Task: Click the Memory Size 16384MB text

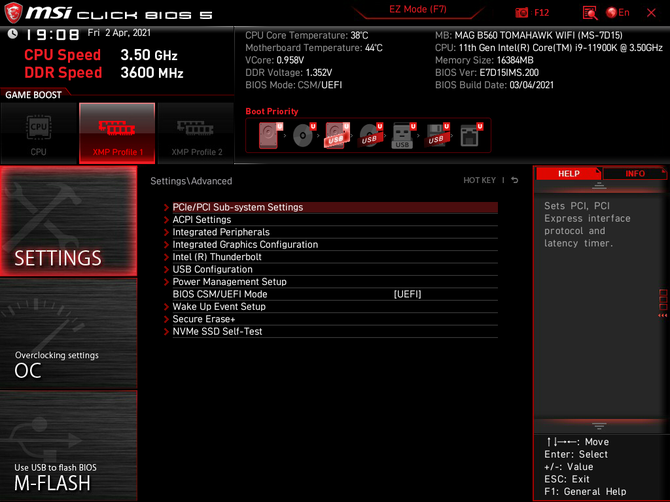Action: click(484, 60)
